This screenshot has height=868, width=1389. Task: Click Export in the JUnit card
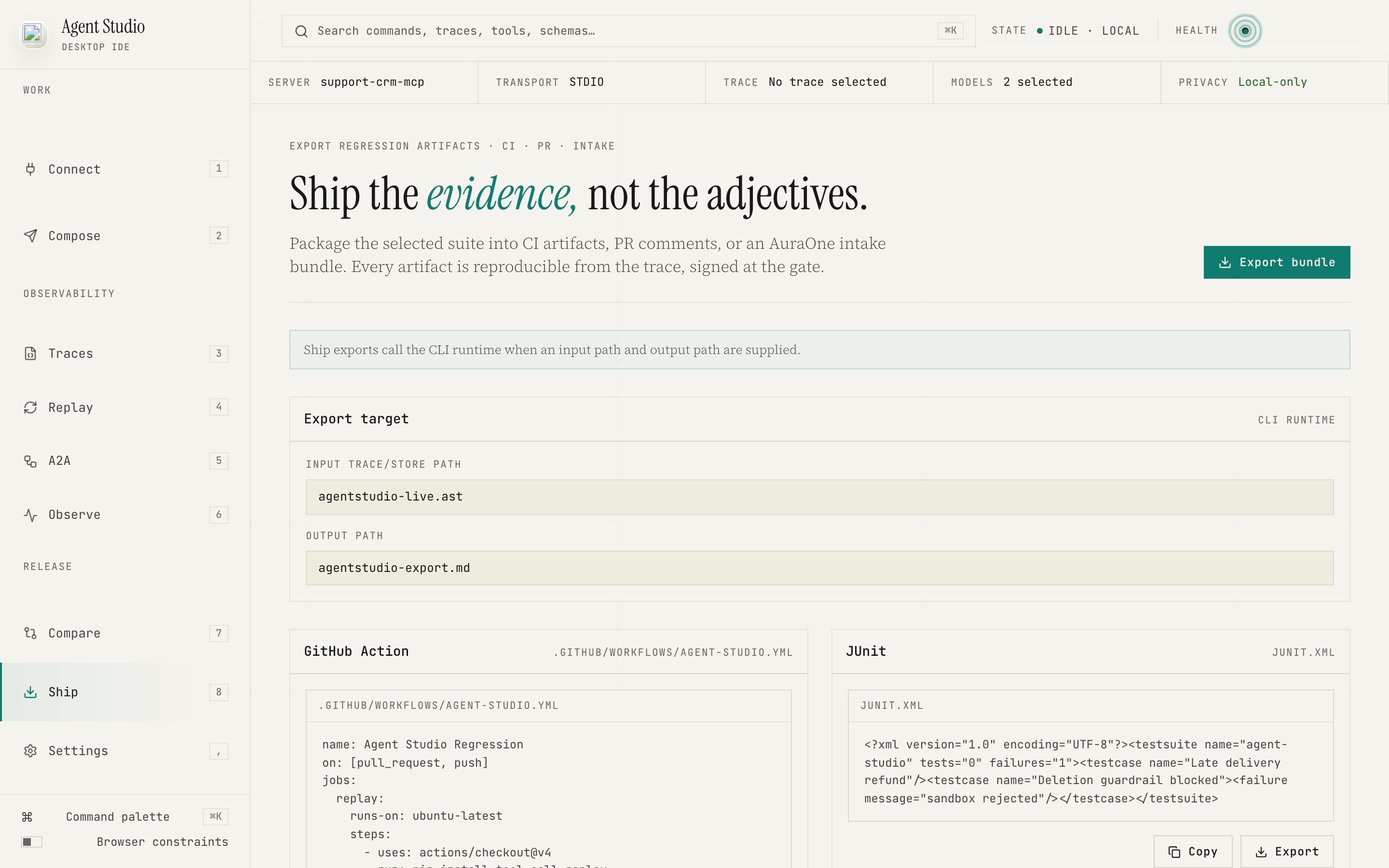point(1287,851)
